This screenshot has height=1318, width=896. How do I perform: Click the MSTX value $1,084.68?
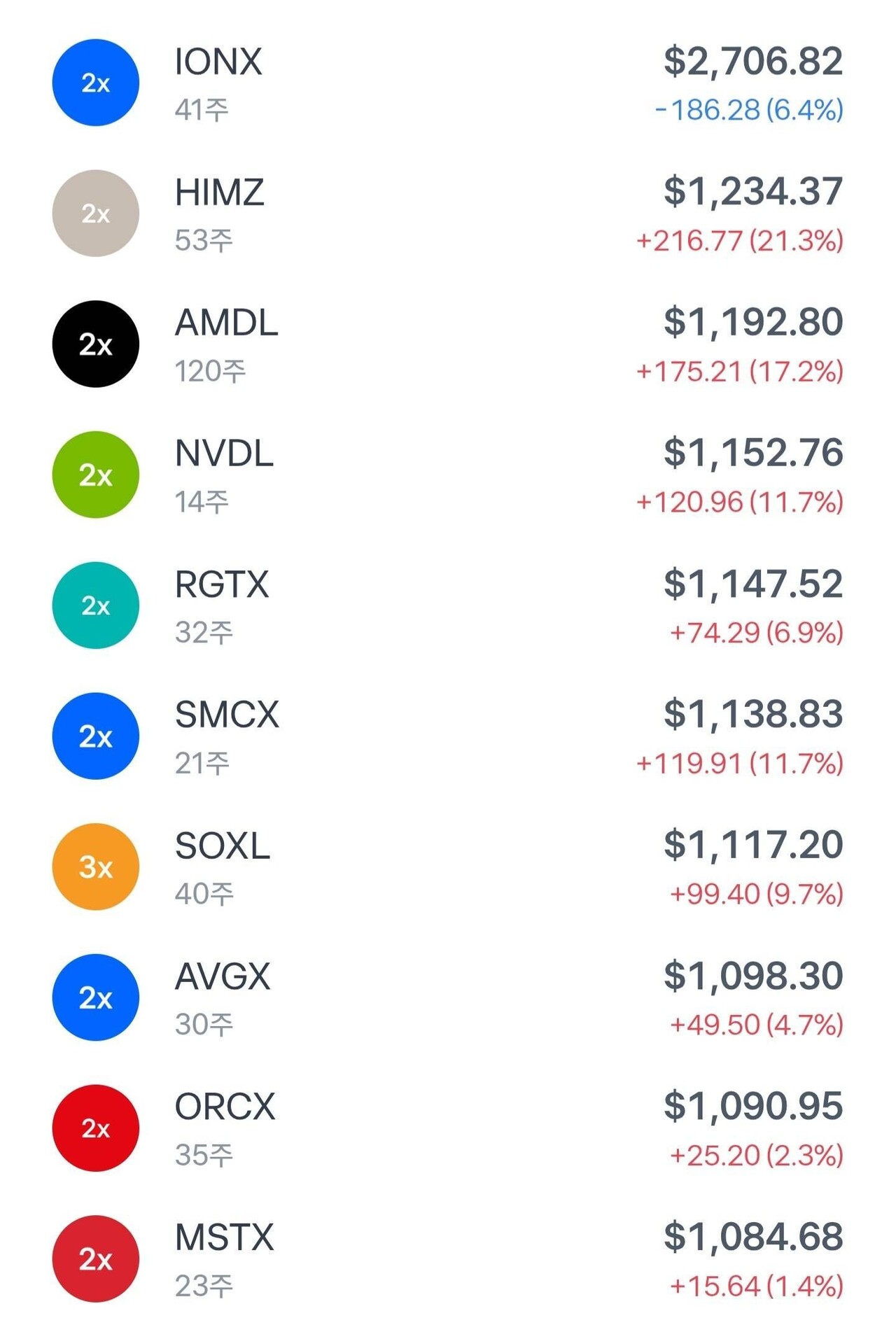pos(752,1237)
